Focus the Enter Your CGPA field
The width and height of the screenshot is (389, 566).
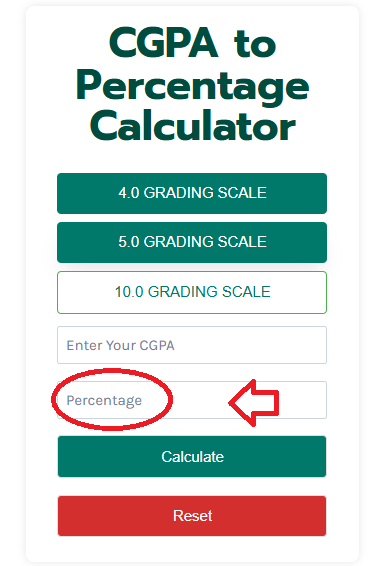(x=192, y=345)
